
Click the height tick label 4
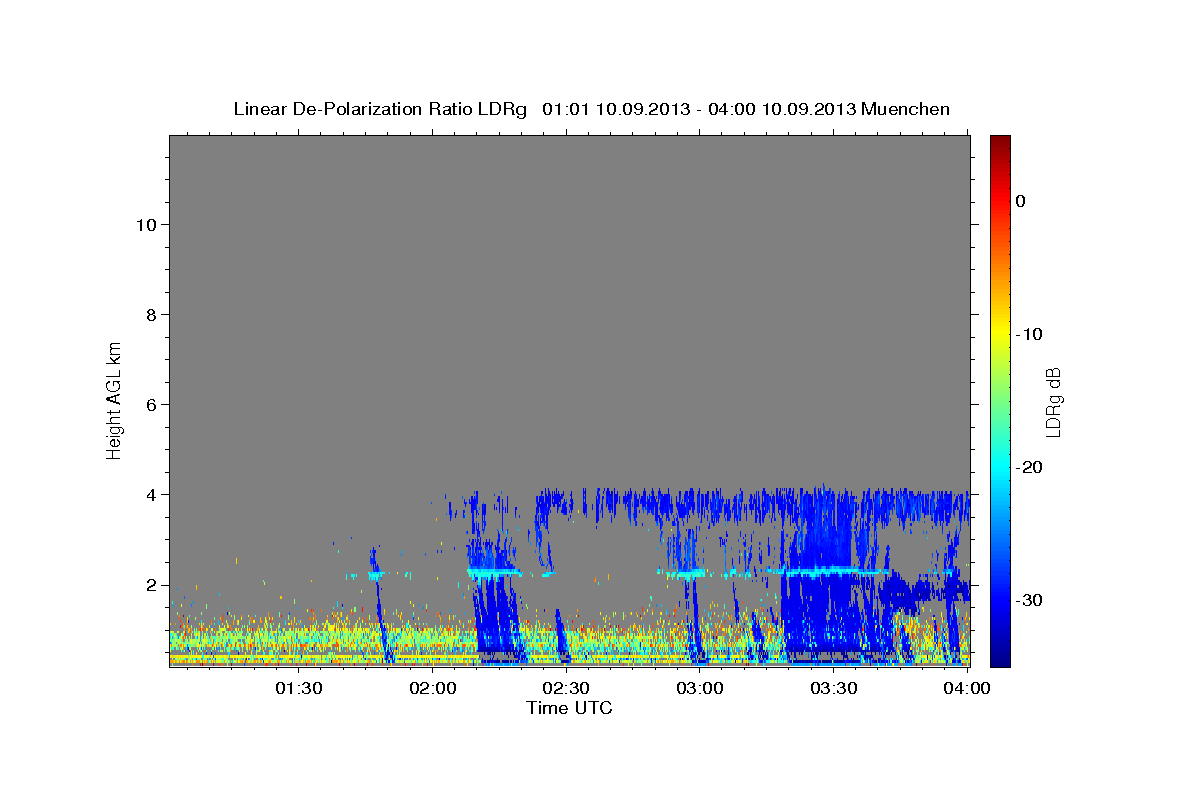click(150, 494)
